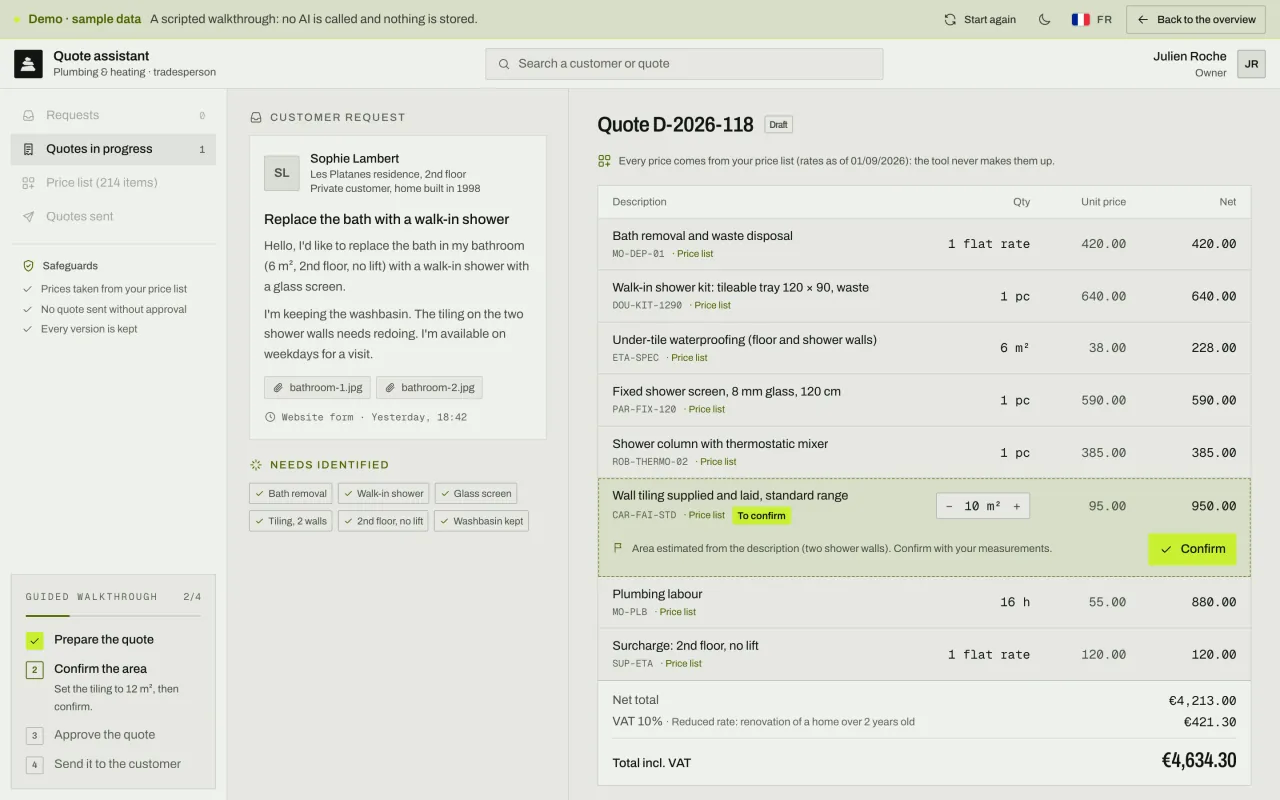
Task: Click the flag icon beside area estimate note
Action: [618, 548]
